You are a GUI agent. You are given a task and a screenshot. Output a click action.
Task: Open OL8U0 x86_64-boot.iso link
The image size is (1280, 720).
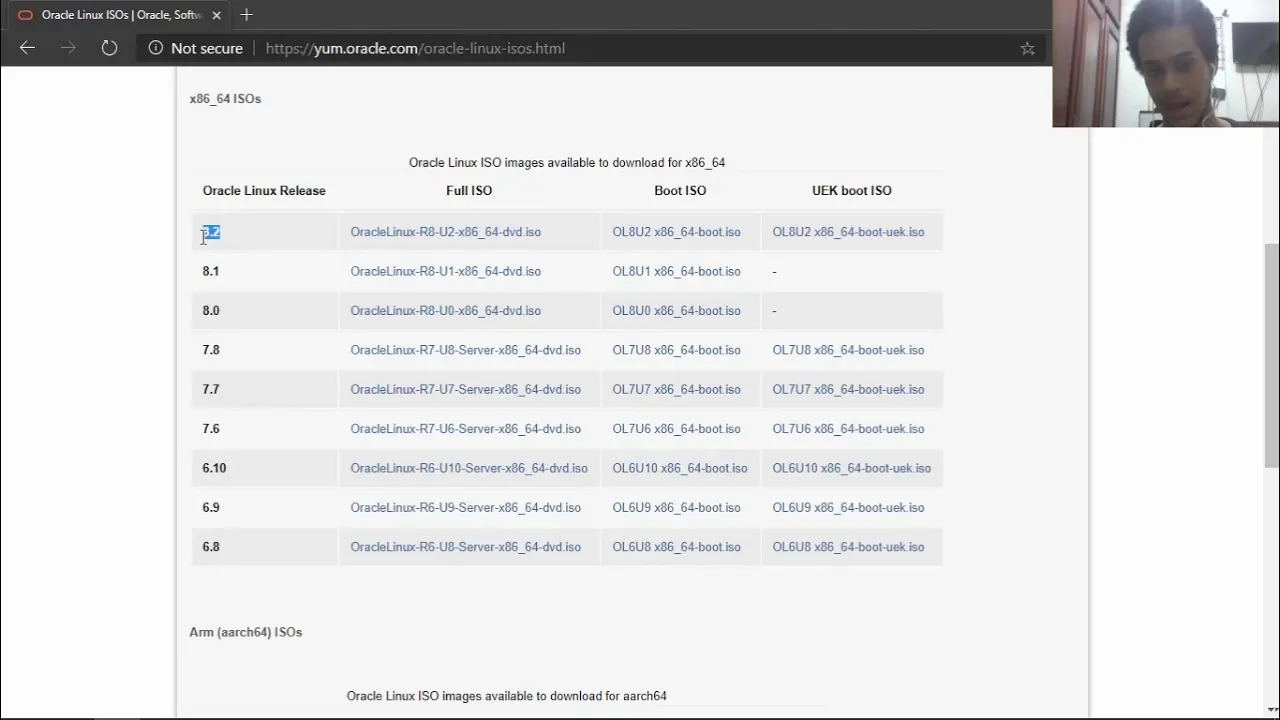pyautogui.click(x=676, y=311)
